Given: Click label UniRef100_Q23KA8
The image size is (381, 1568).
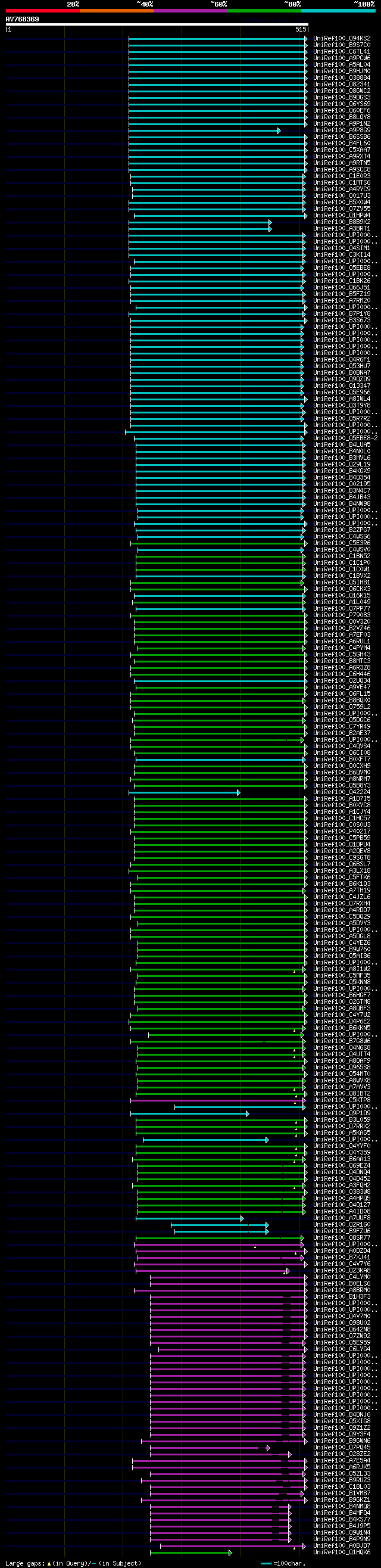Looking at the screenshot, I should pos(342,1270).
